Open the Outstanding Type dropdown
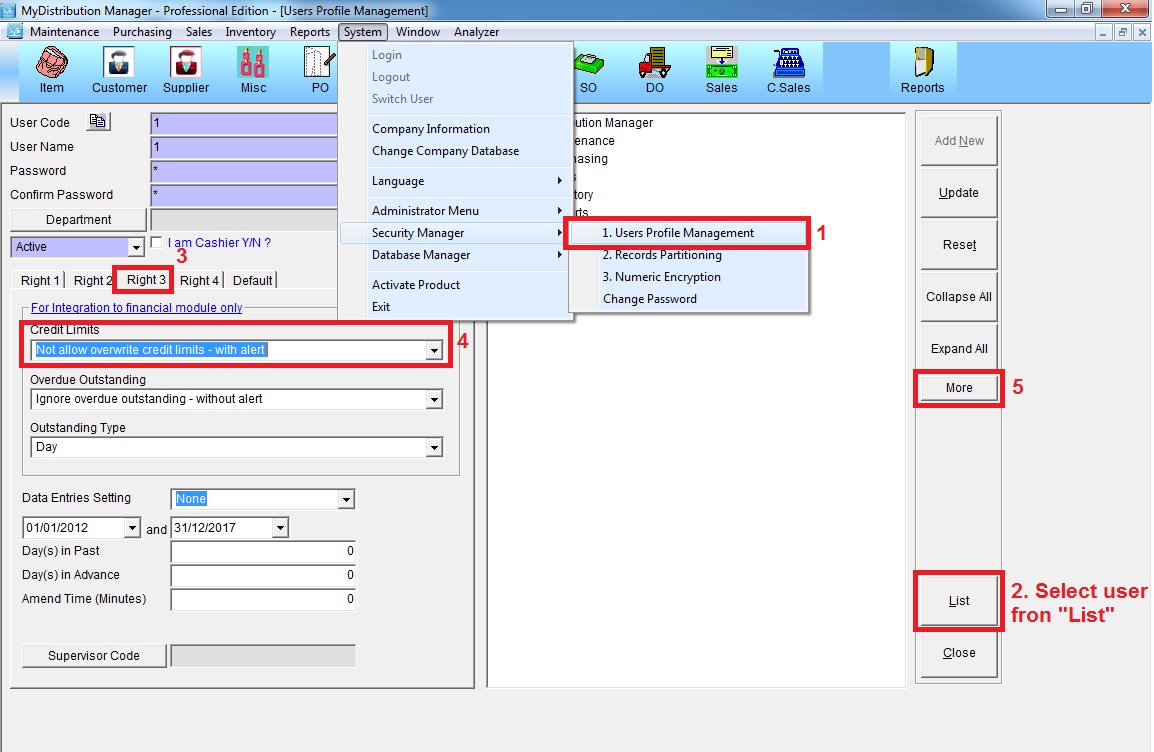 (434, 447)
